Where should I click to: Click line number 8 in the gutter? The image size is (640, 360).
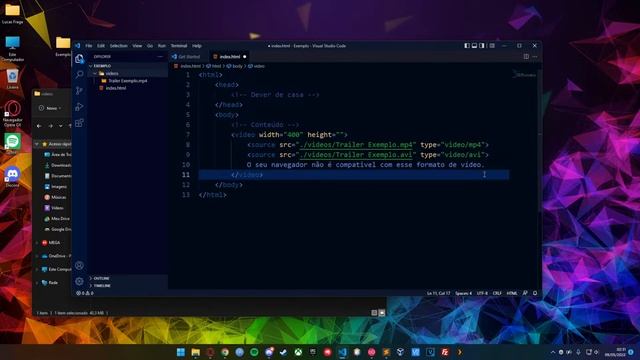coord(188,145)
